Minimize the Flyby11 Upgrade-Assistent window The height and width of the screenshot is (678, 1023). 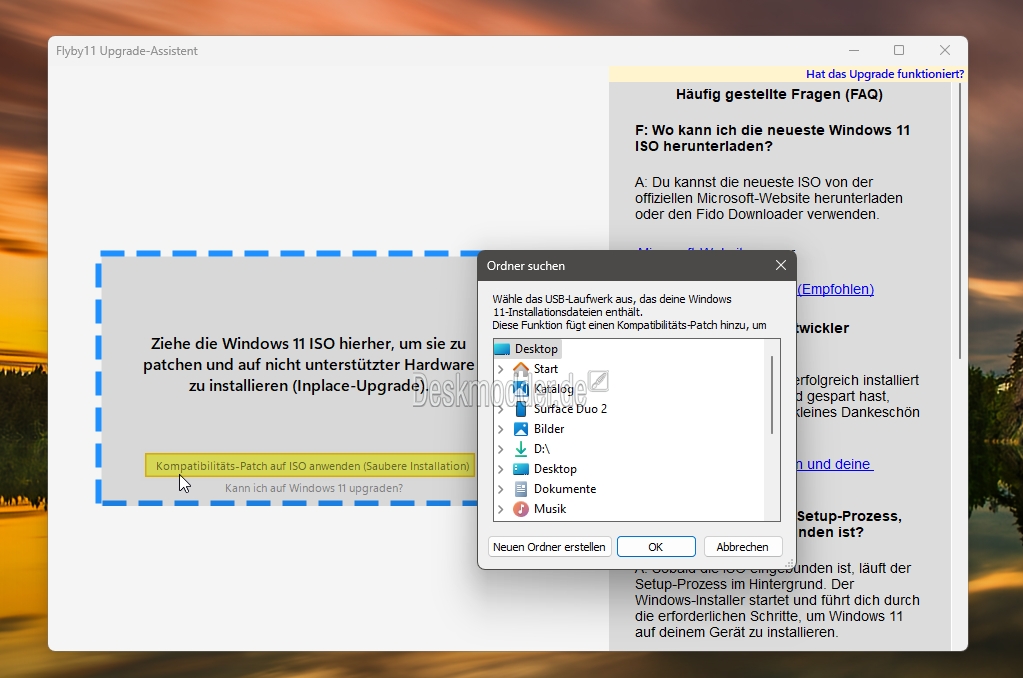(854, 50)
